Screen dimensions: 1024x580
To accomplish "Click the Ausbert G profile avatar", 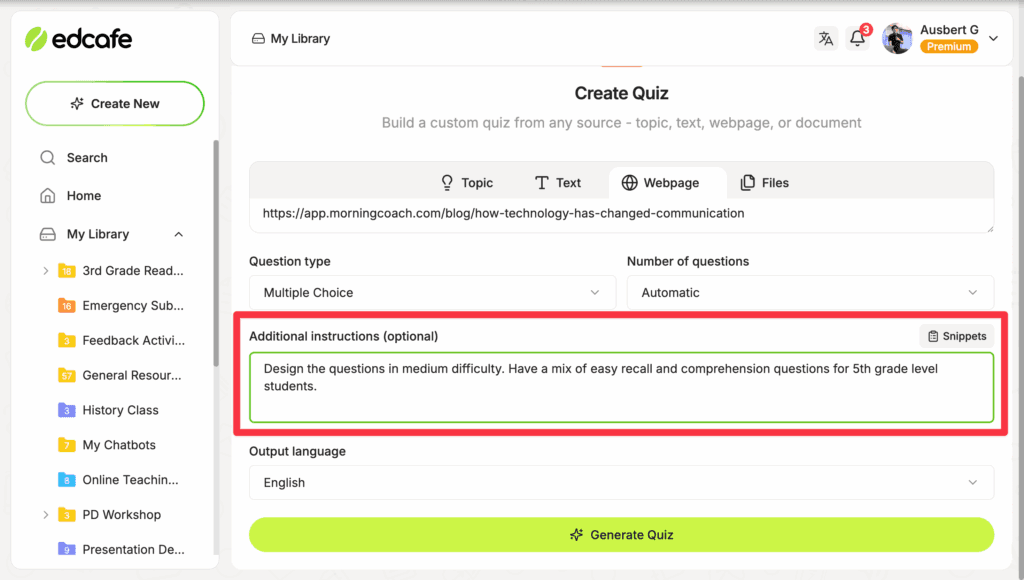I will click(897, 39).
